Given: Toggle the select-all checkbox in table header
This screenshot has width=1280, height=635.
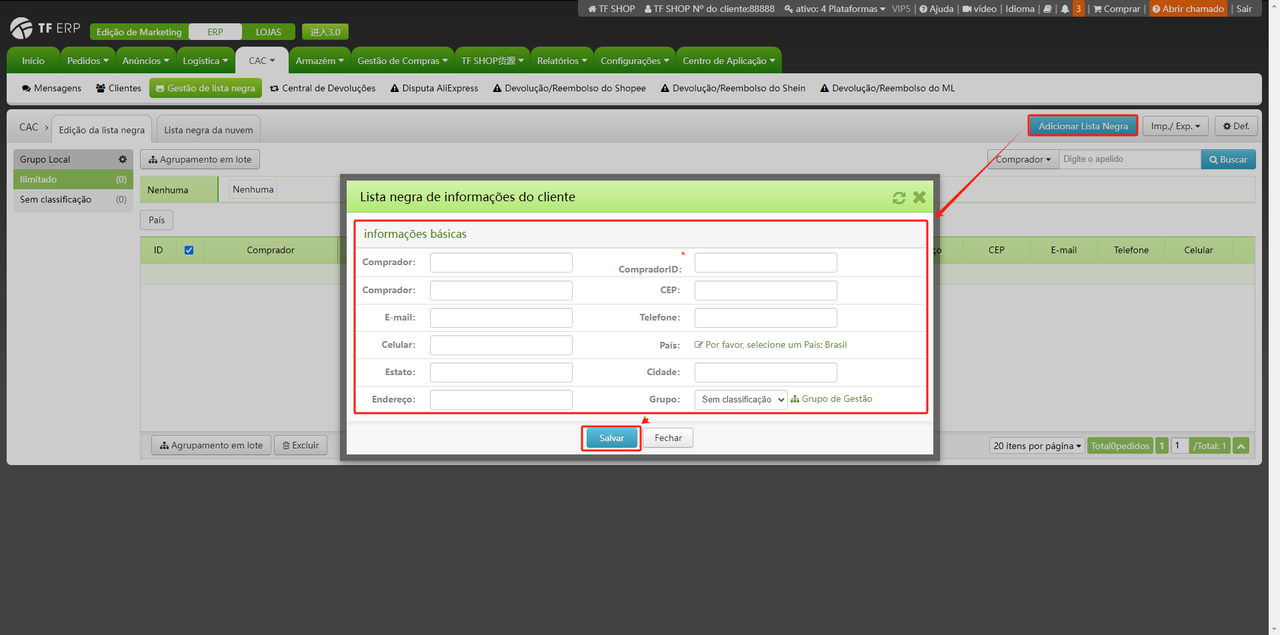Looking at the screenshot, I should coord(189,250).
